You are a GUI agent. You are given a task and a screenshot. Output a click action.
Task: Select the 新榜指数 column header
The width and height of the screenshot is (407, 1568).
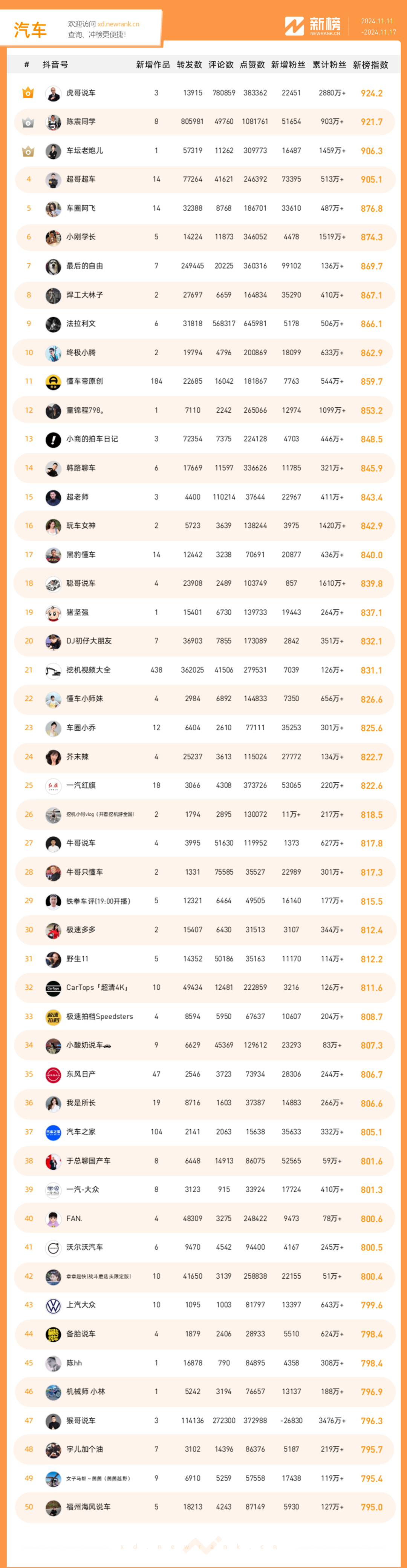coord(370,65)
